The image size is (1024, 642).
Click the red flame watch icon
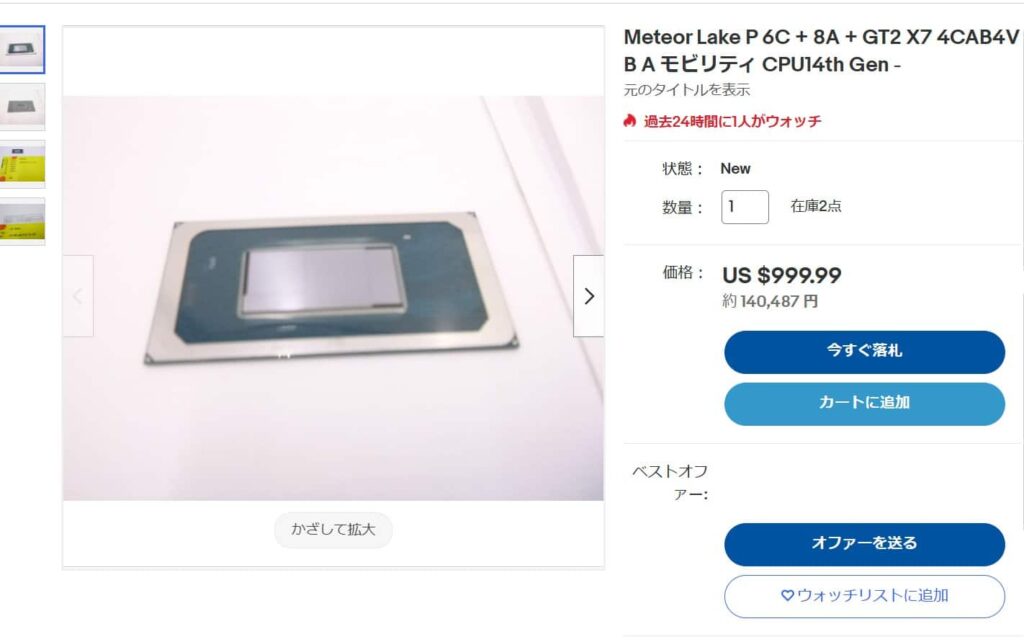(630, 120)
